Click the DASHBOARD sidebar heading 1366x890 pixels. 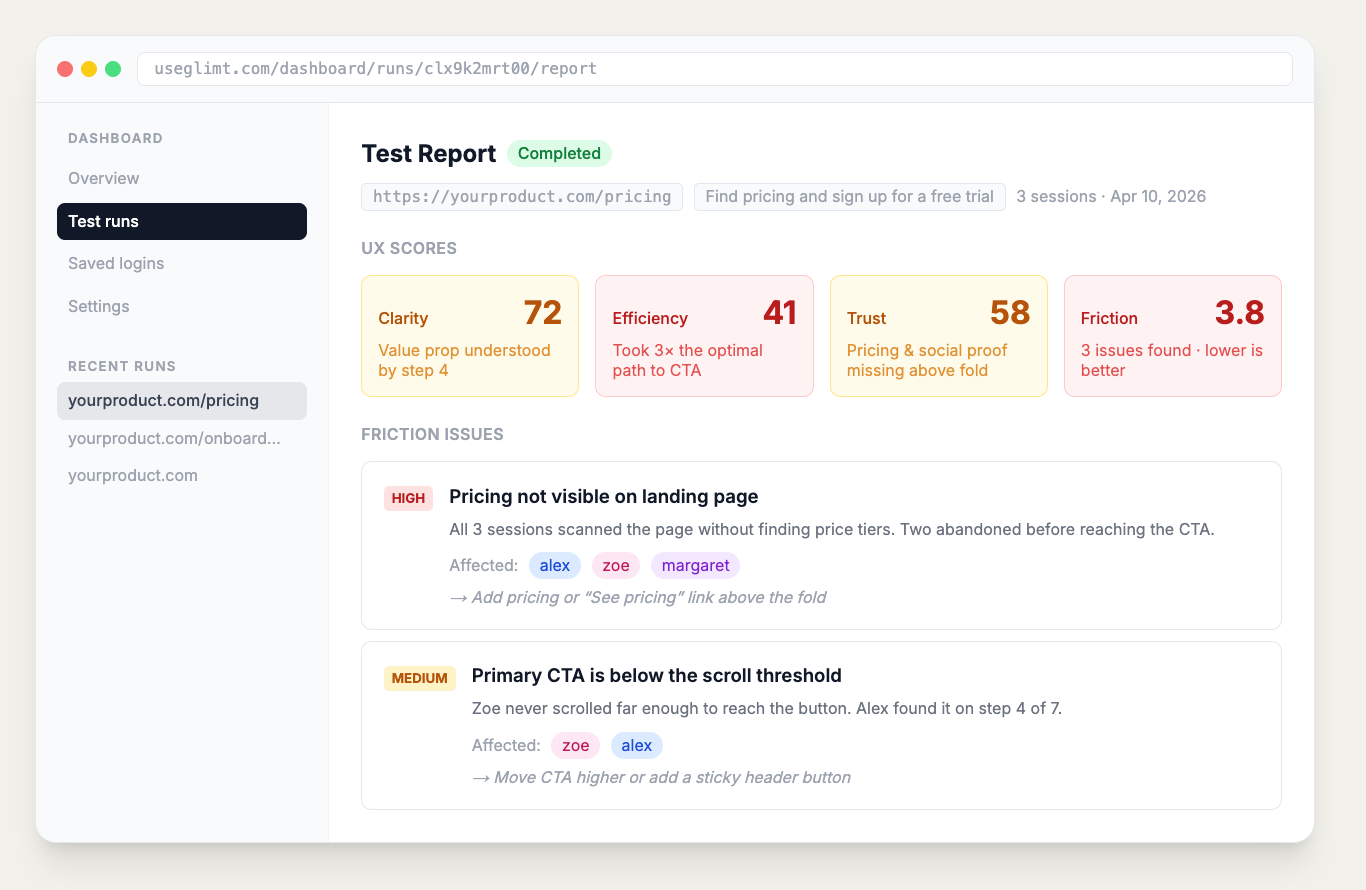115,138
